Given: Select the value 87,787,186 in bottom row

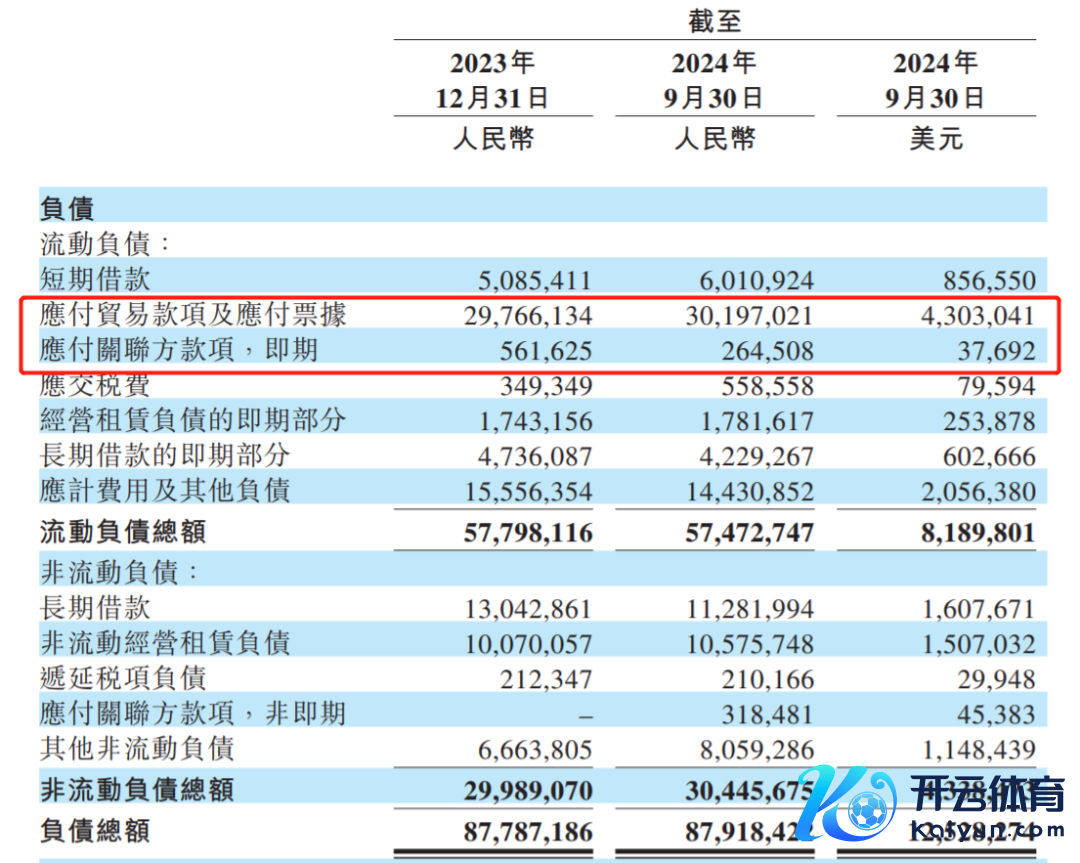Looking at the screenshot, I should click(x=528, y=832).
